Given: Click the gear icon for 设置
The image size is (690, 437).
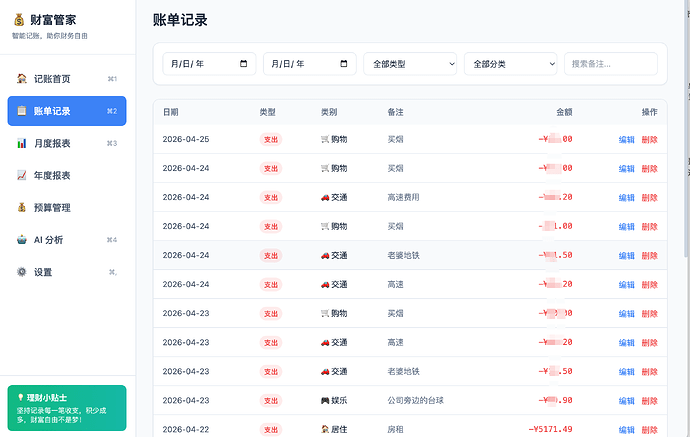Looking at the screenshot, I should tap(22, 272).
